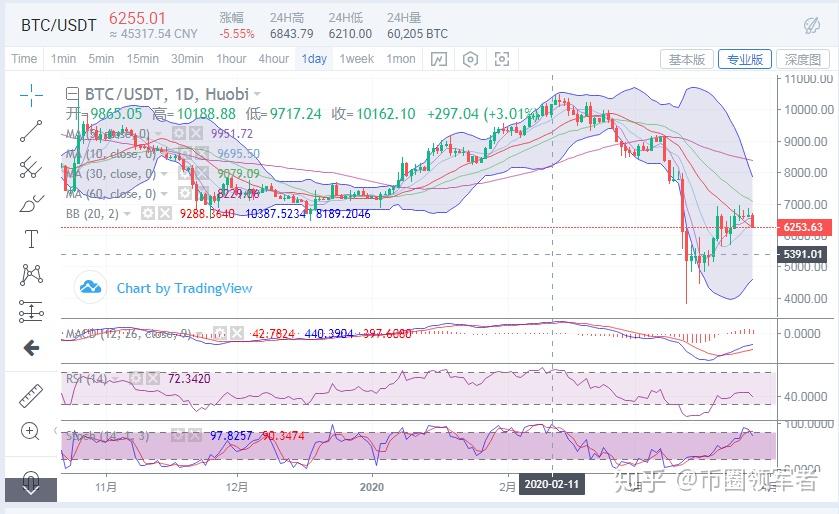Open Chart by TradingView link
Viewport: 839px width, 514px height.
(184, 288)
